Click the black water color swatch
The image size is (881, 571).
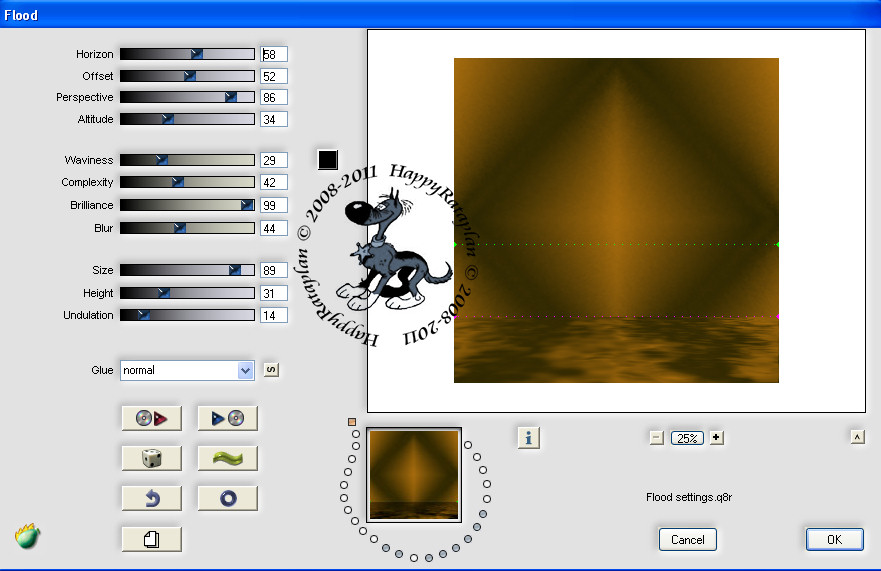[x=328, y=160]
